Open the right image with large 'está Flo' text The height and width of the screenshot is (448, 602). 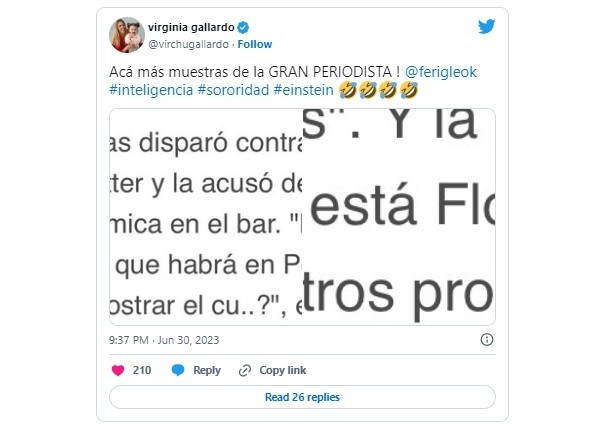click(399, 217)
